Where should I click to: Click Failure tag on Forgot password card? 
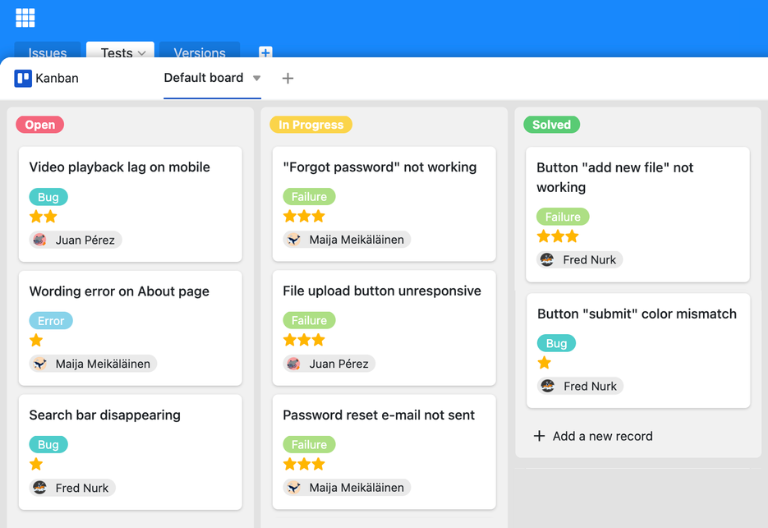pyautogui.click(x=309, y=196)
